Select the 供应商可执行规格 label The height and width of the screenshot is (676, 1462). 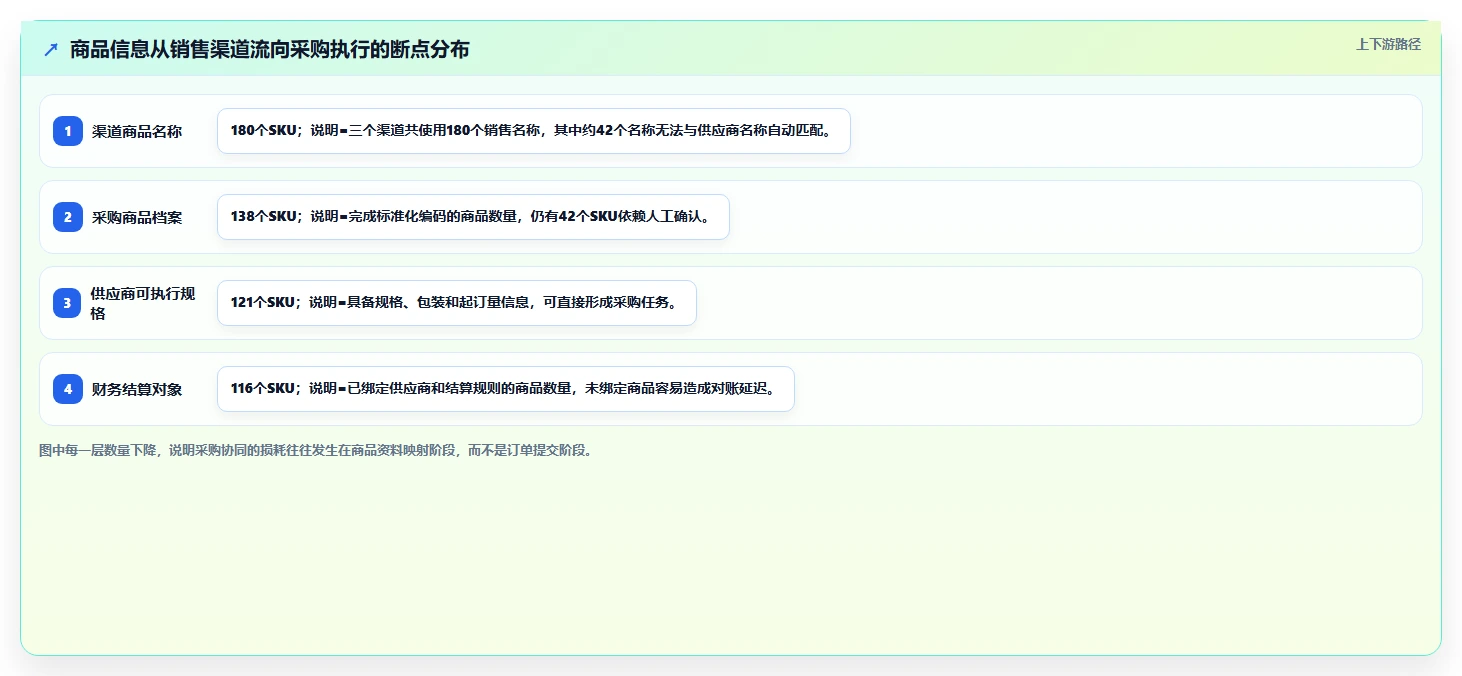[x=144, y=303]
